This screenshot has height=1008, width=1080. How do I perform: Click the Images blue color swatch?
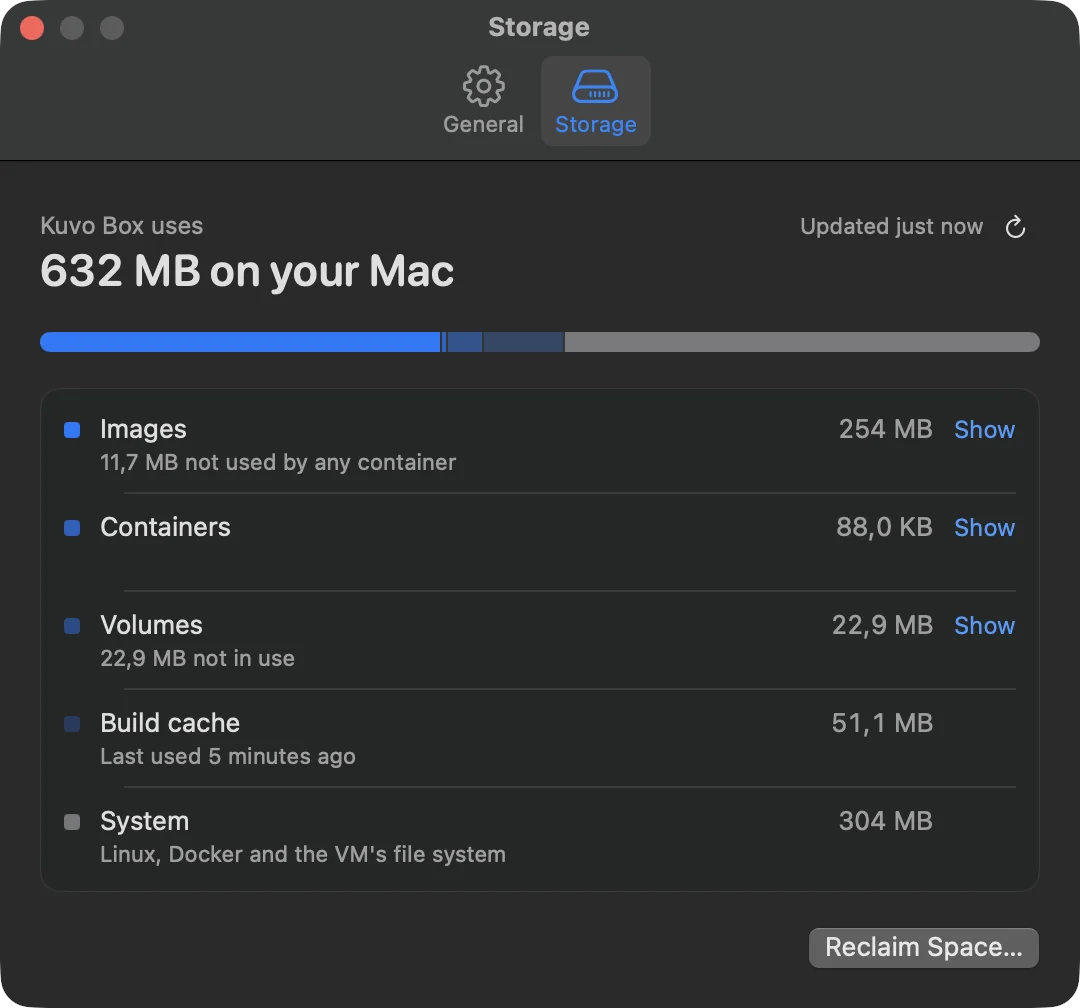(72, 430)
